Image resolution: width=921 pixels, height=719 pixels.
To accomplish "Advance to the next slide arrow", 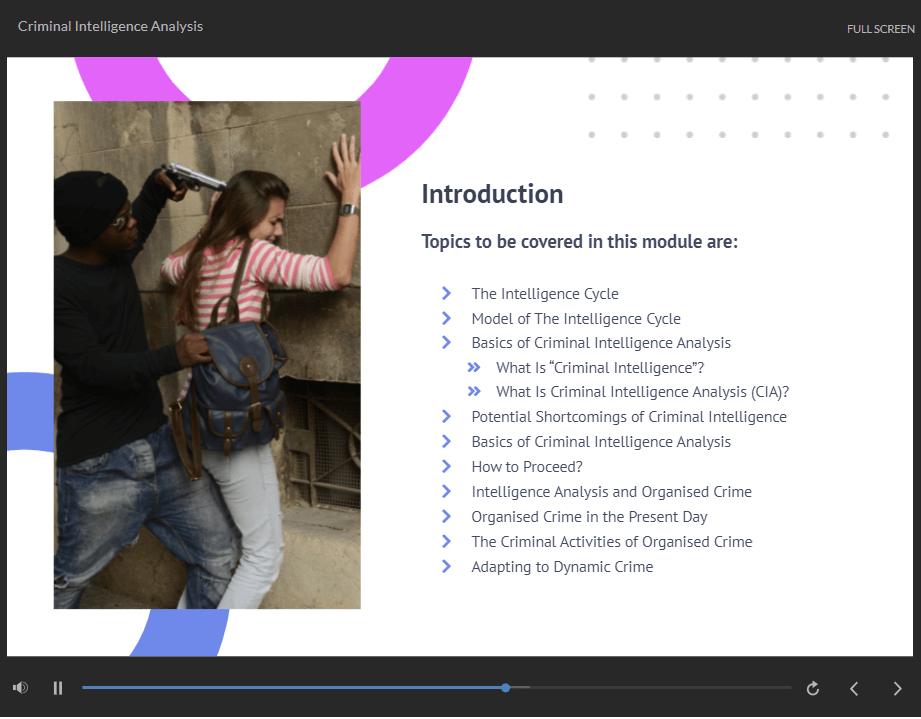I will [898, 688].
